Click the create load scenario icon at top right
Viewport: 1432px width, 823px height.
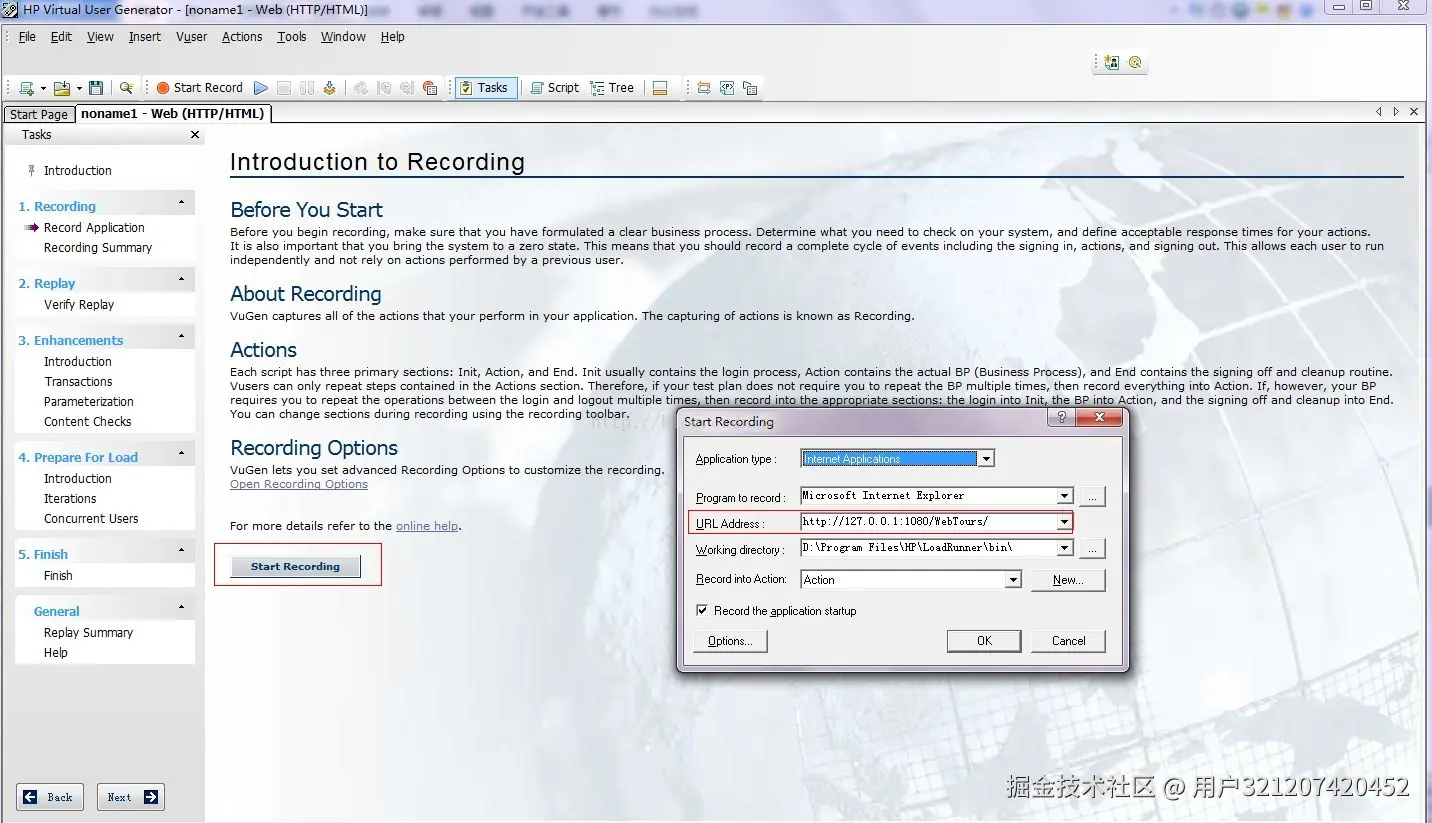tap(1112, 62)
